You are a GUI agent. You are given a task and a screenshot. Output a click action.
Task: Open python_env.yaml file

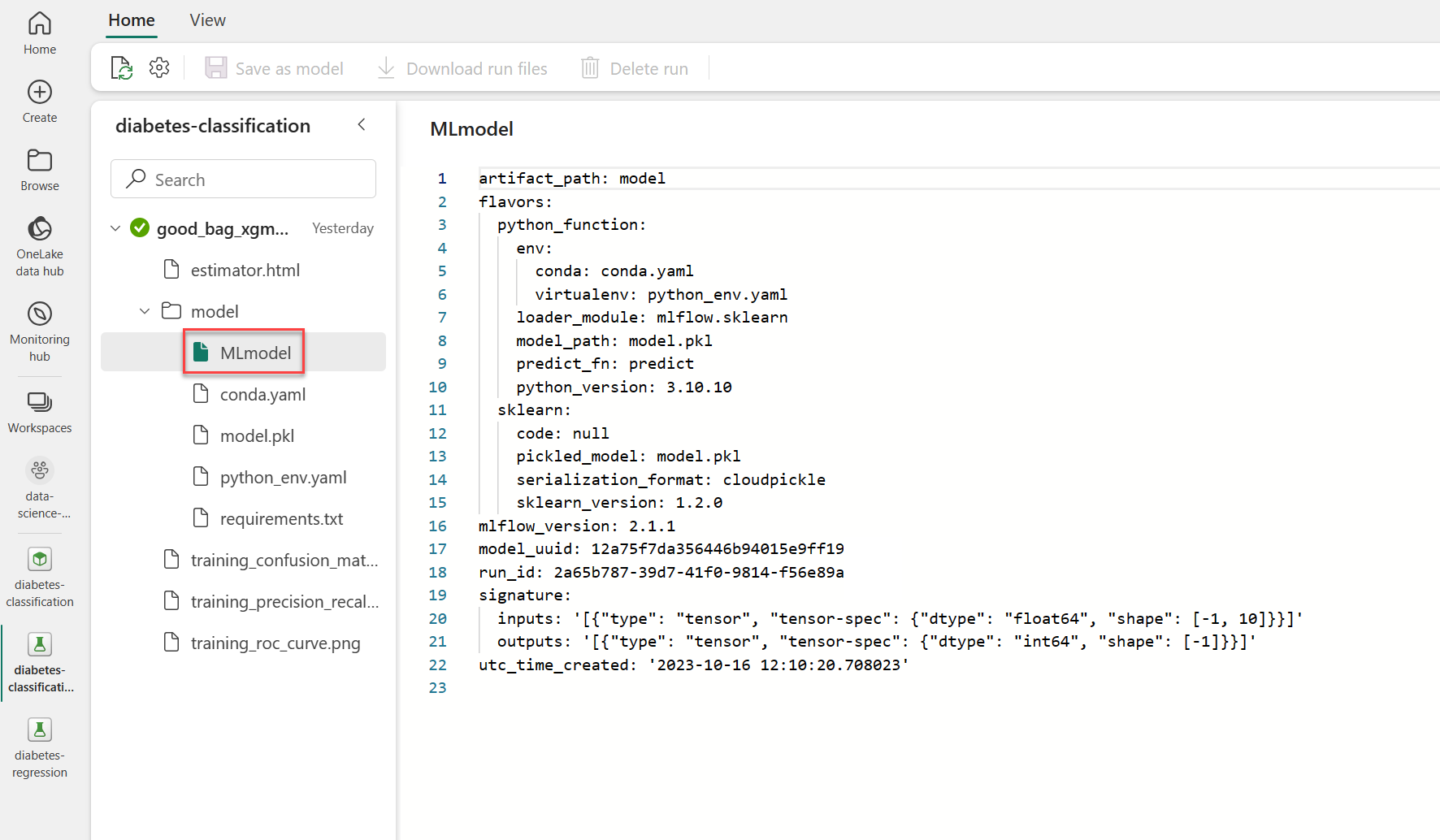pyautogui.click(x=283, y=477)
